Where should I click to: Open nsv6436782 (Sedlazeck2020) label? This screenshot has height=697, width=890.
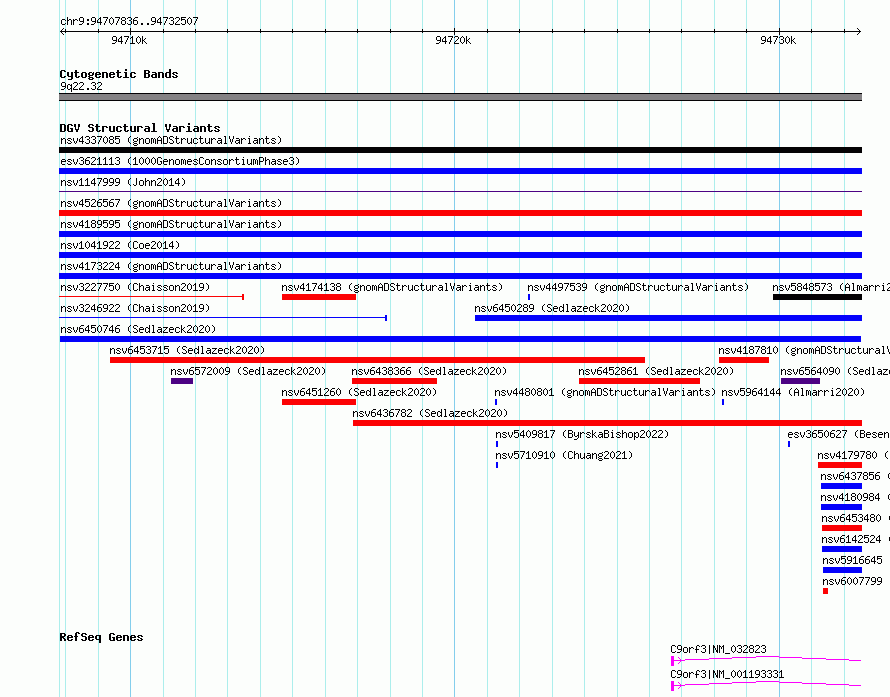click(430, 413)
